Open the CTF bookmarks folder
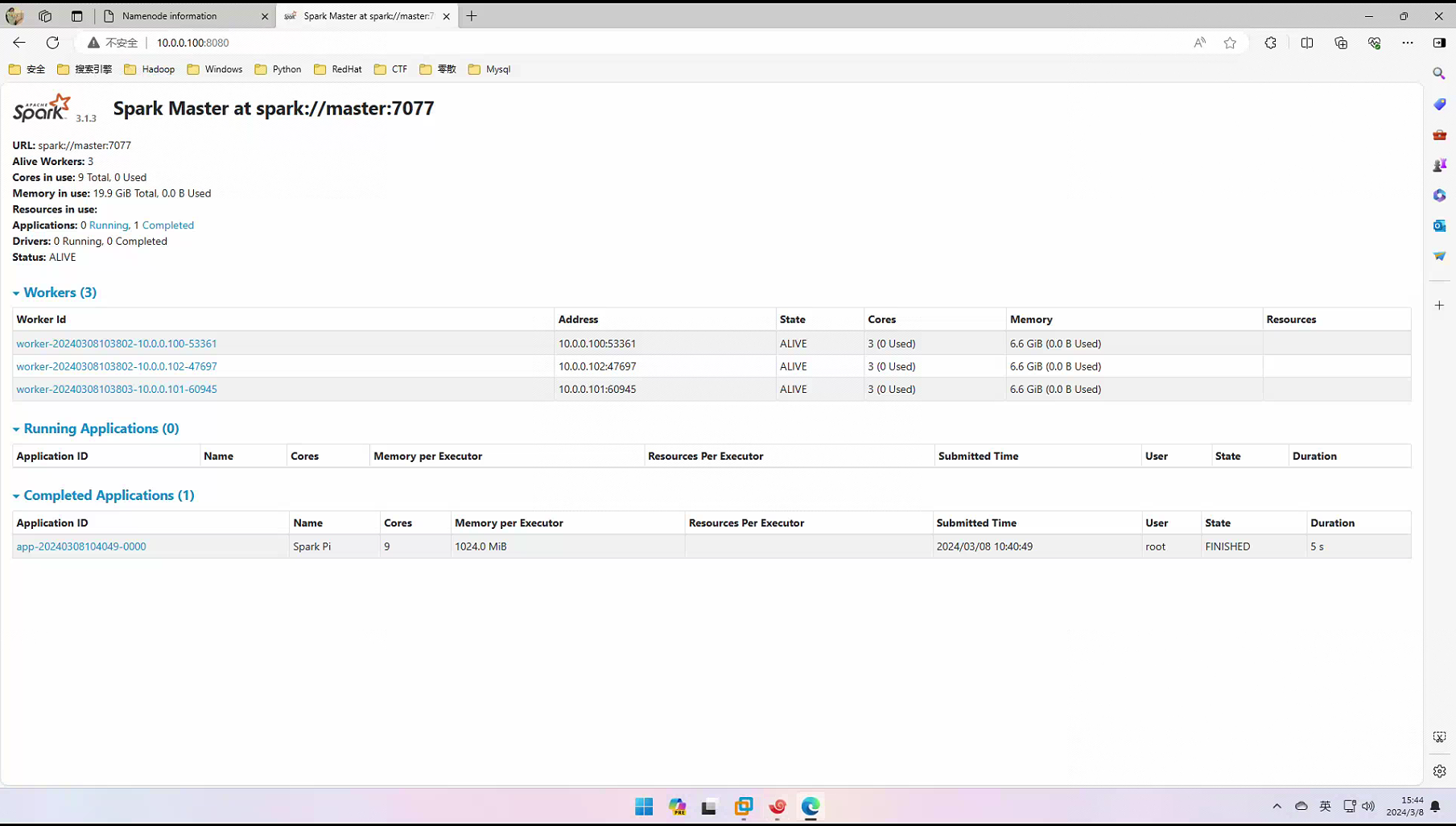Viewport: 1456px width, 826px height. (391, 69)
